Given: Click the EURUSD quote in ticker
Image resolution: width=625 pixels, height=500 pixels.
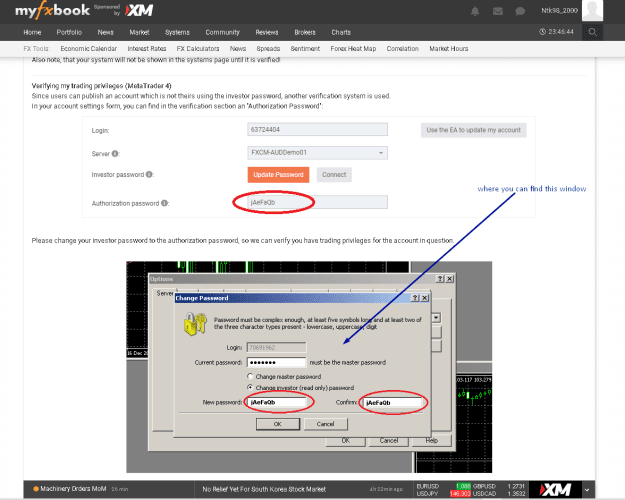Looking at the screenshot, I should click(444, 486).
